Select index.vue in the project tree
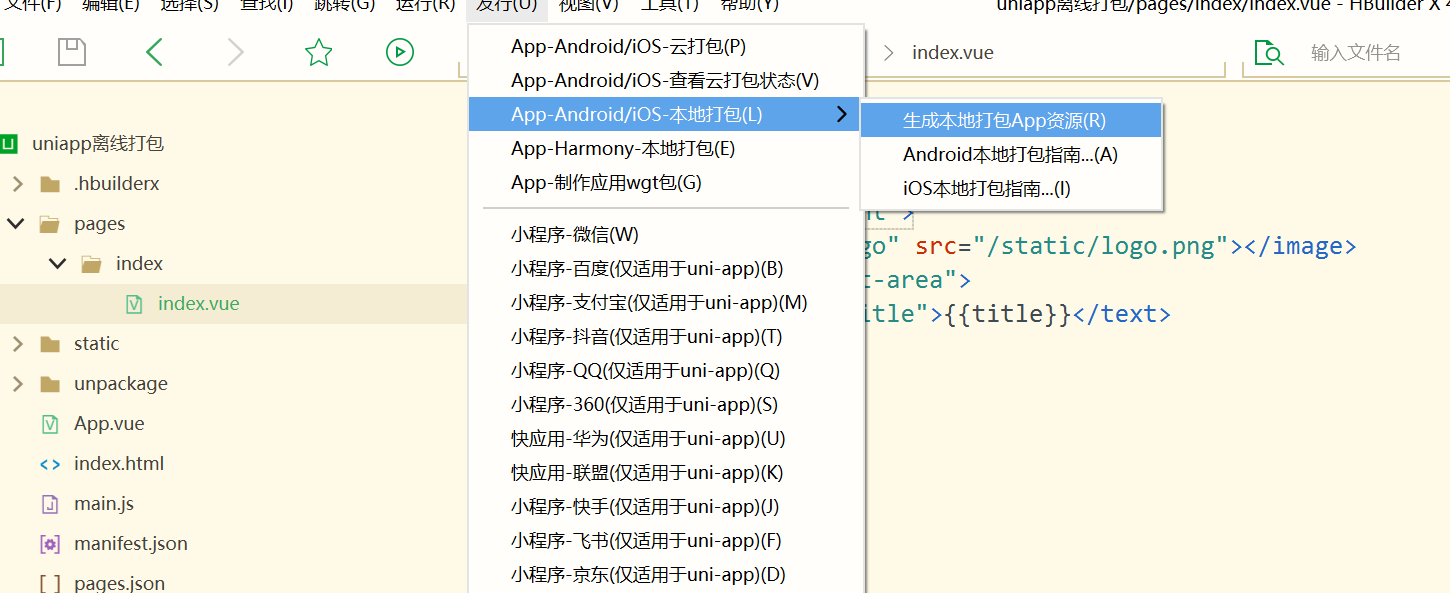Image resolution: width=1450 pixels, height=593 pixels. 234,304
